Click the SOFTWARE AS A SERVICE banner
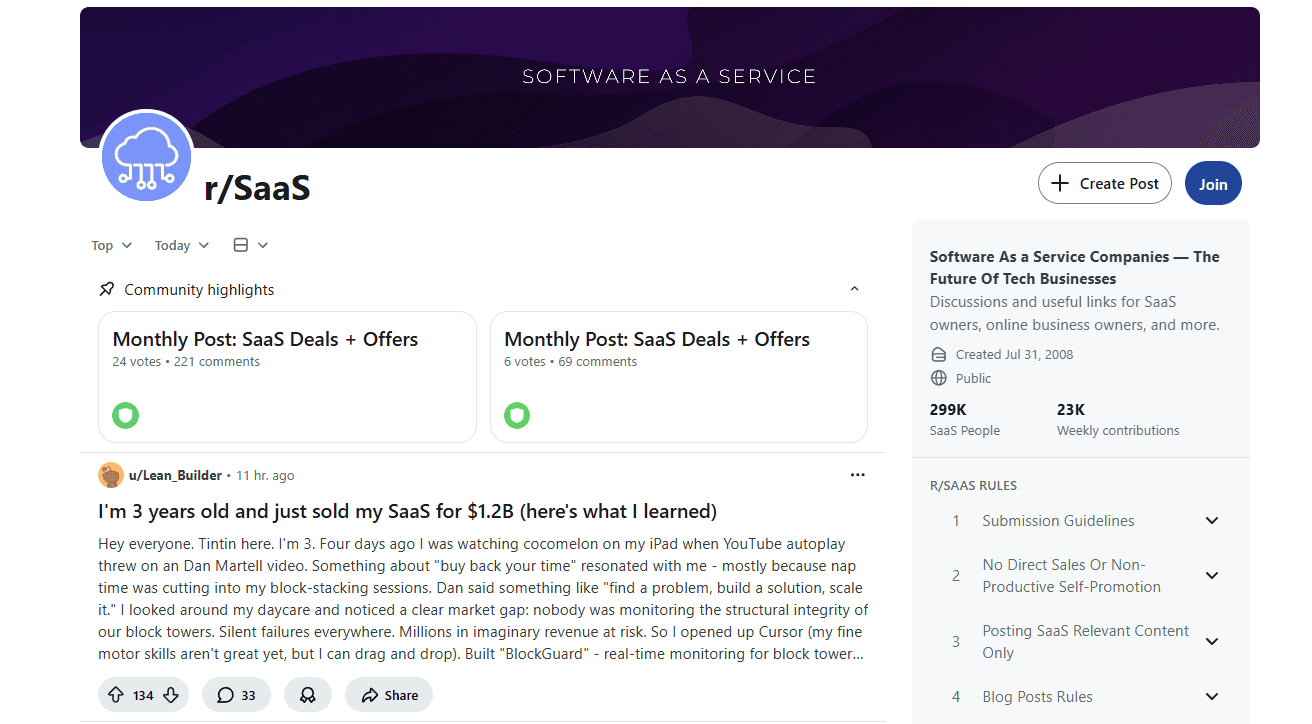 (670, 77)
